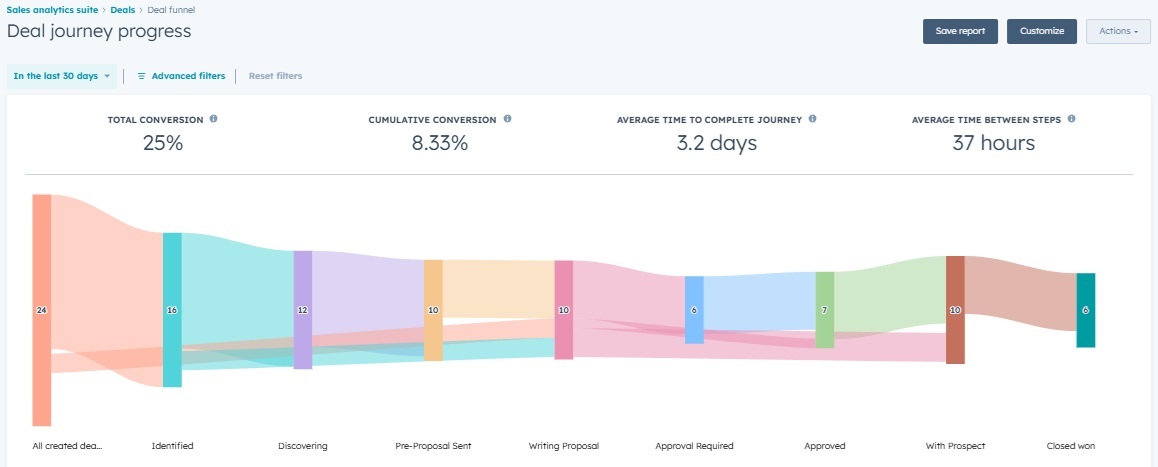1158x467 pixels.
Task: Click the Closed won stage bar
Action: (1085, 310)
